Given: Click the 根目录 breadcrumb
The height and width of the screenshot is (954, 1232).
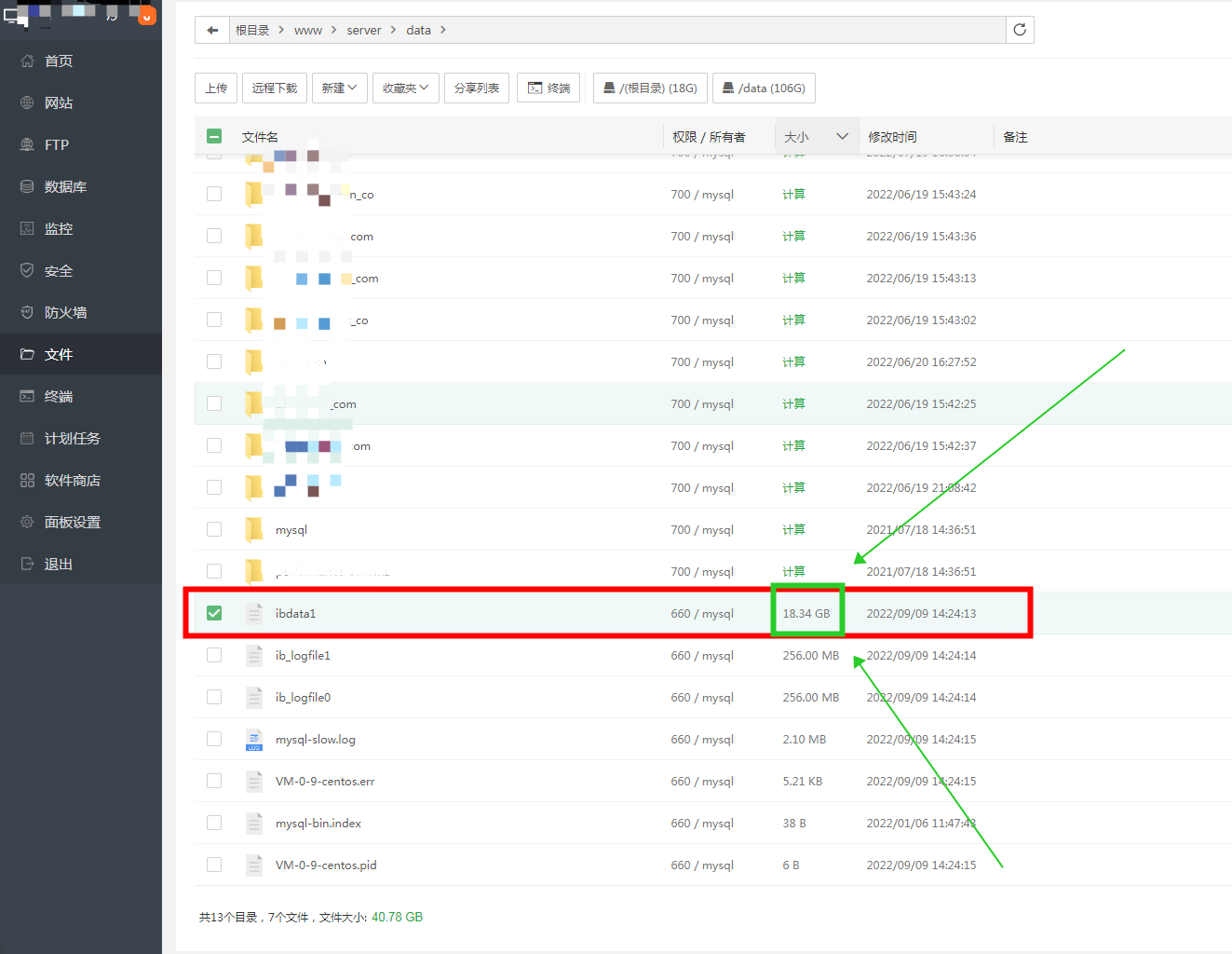Looking at the screenshot, I should coord(252,30).
